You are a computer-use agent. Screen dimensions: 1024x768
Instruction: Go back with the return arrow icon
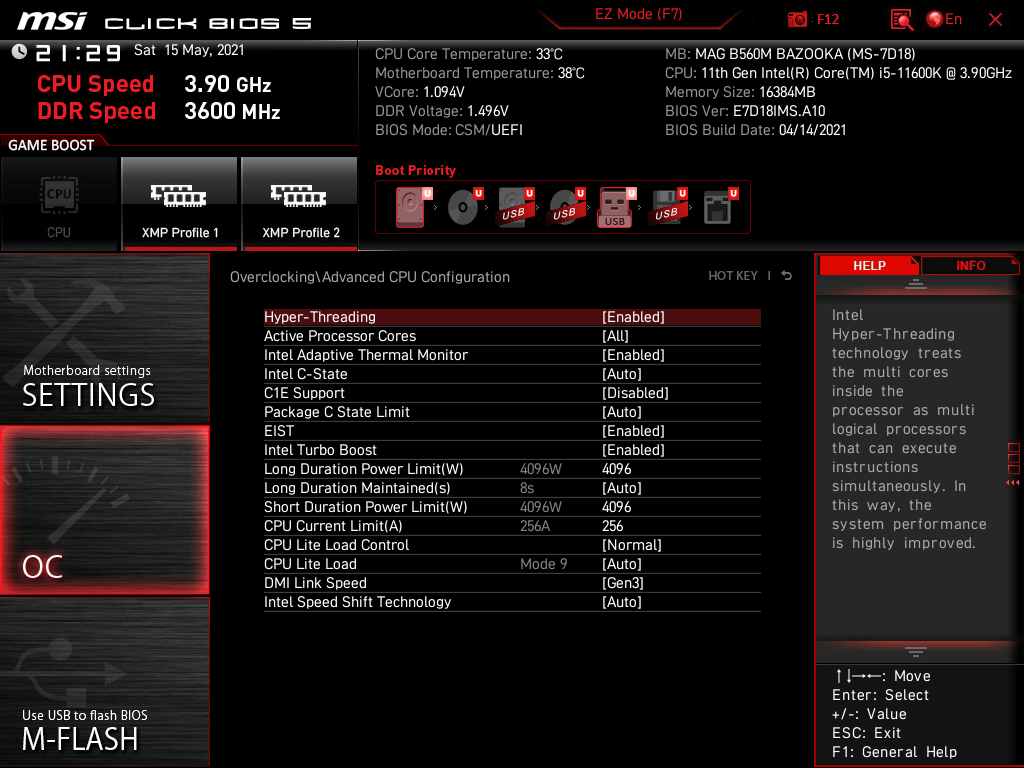(787, 276)
